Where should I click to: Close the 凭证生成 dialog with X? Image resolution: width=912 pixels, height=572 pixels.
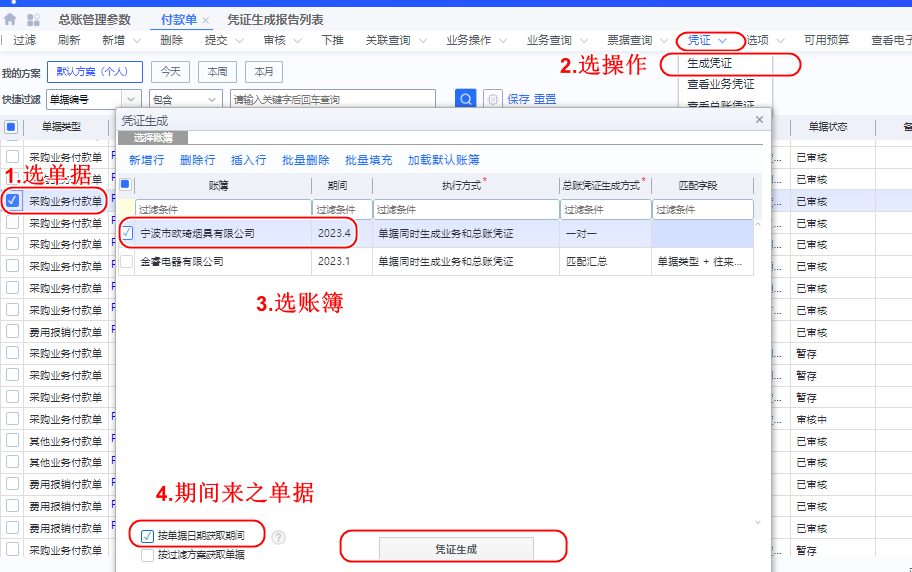tap(759, 120)
